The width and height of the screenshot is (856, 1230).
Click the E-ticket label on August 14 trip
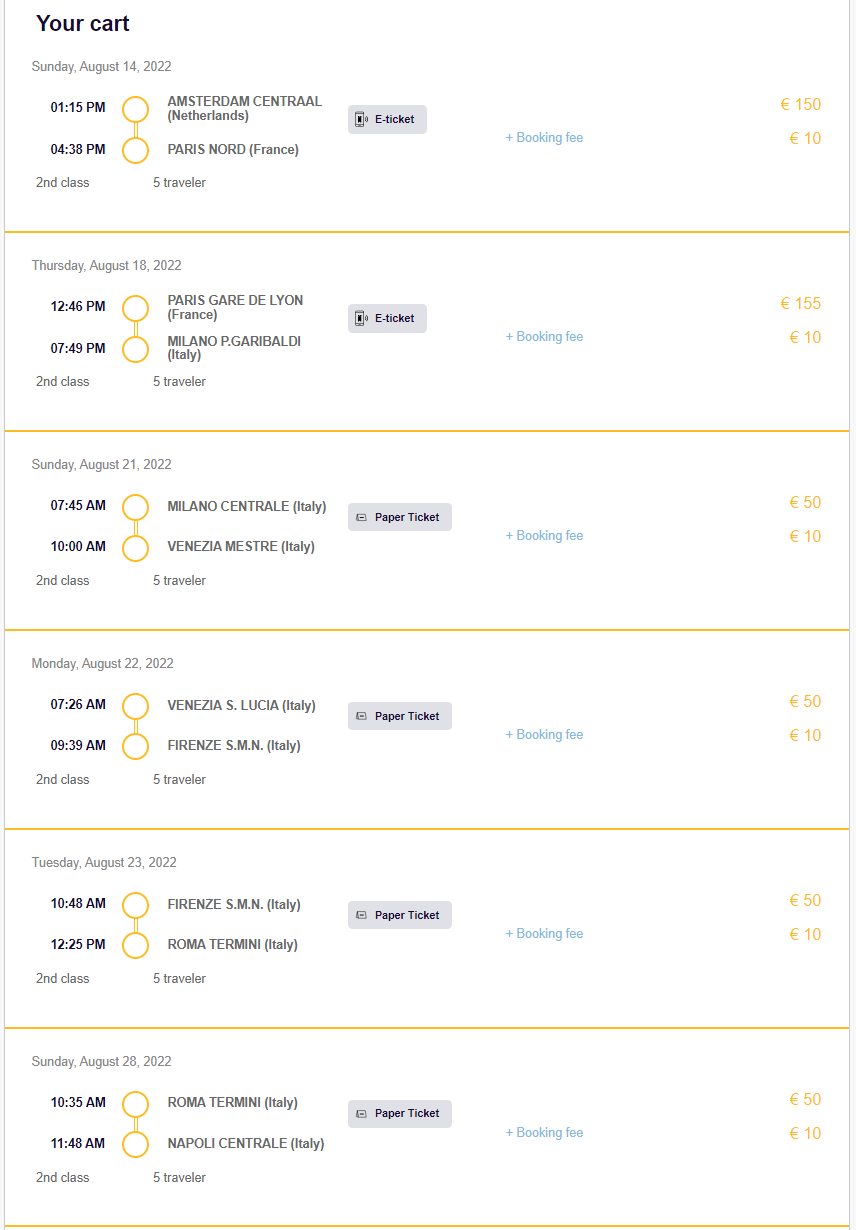[x=395, y=120]
